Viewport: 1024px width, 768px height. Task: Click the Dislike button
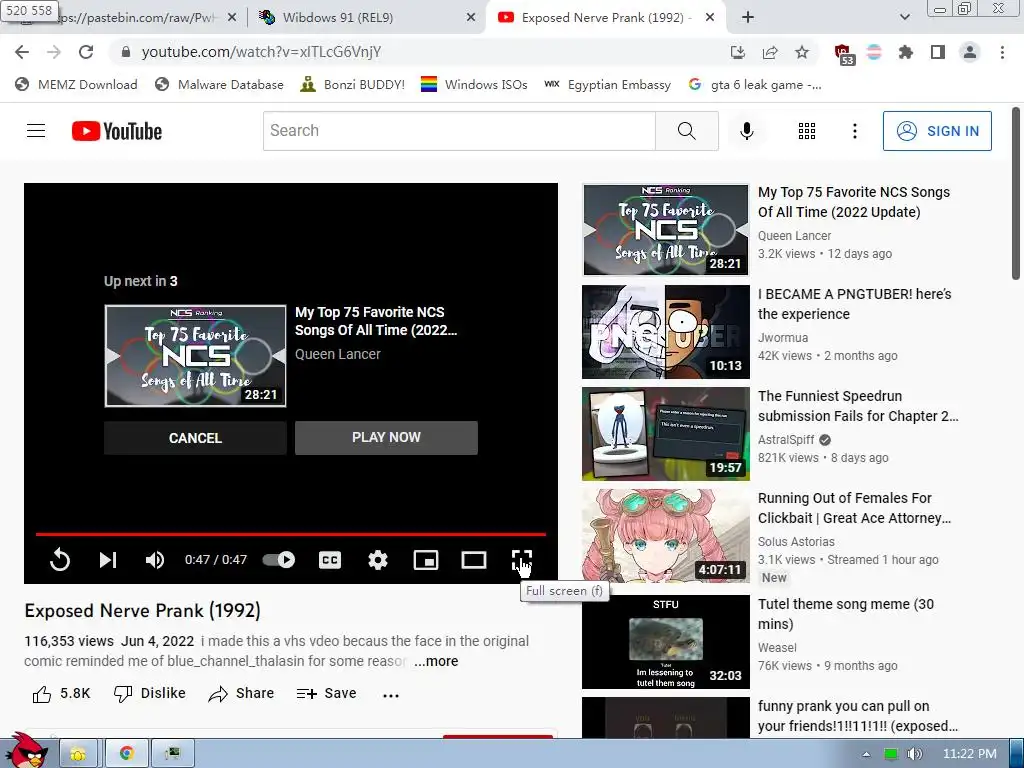150,694
